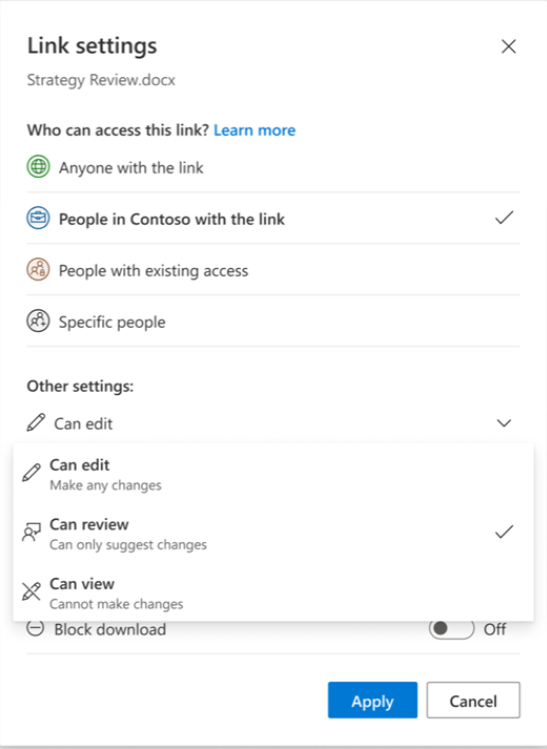Screen dimensions: 547x749
Task: Choose Can review suggest changes option
Action: click(x=273, y=534)
